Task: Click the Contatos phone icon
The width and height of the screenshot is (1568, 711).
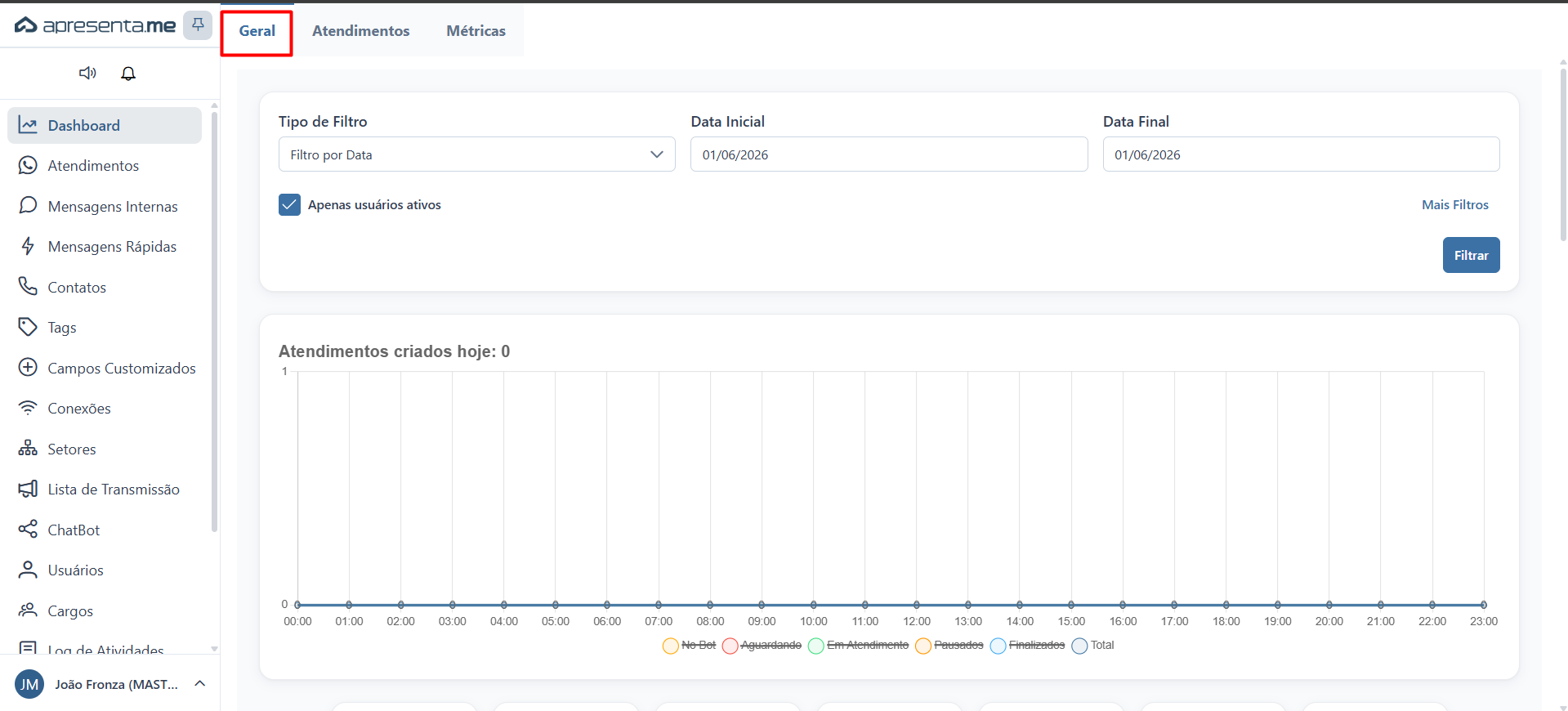Action: click(x=28, y=286)
